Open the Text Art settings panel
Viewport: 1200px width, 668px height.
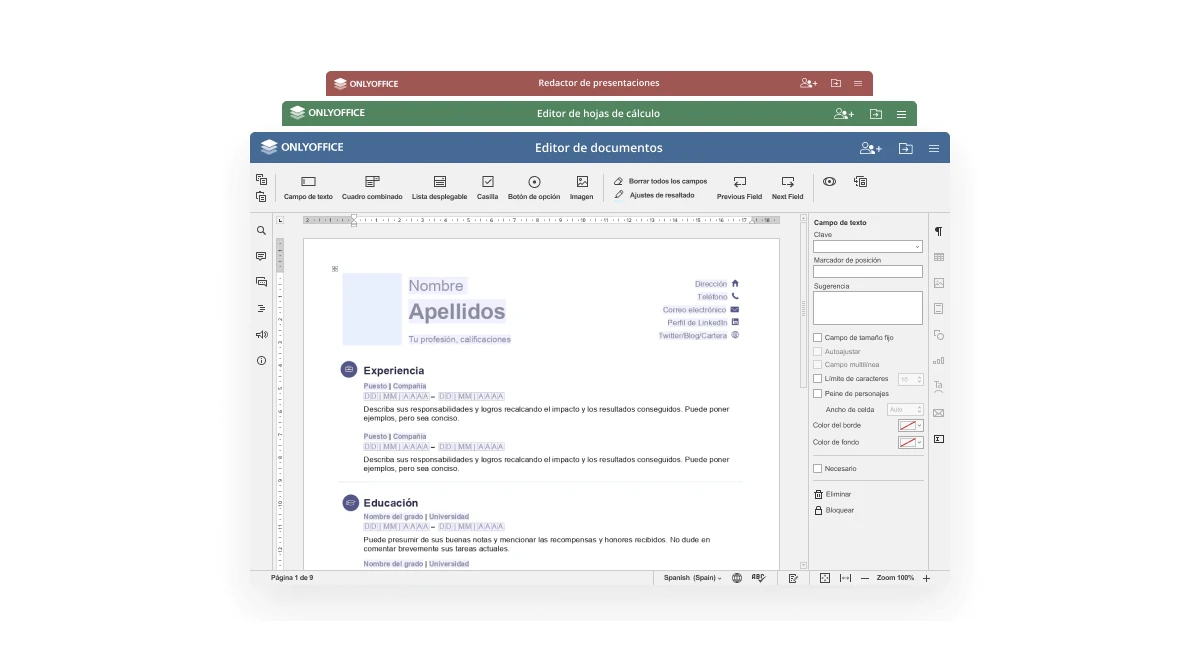pyautogui.click(x=938, y=386)
